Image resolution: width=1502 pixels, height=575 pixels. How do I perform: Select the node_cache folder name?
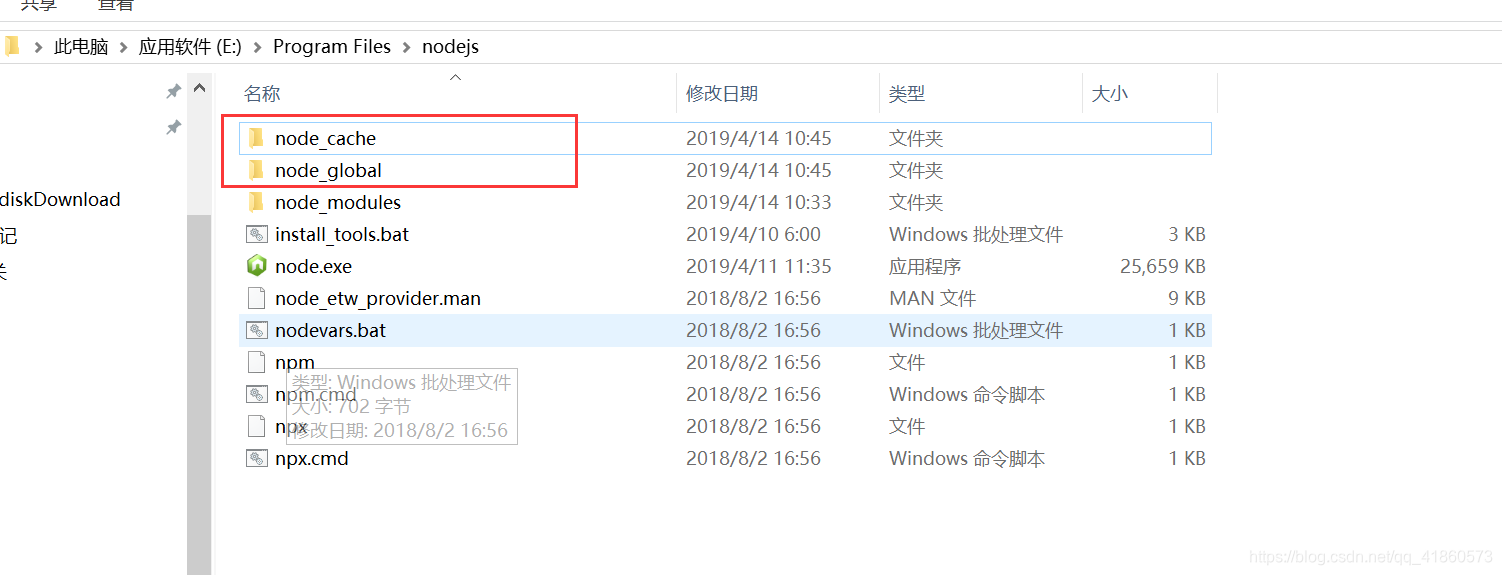(325, 139)
